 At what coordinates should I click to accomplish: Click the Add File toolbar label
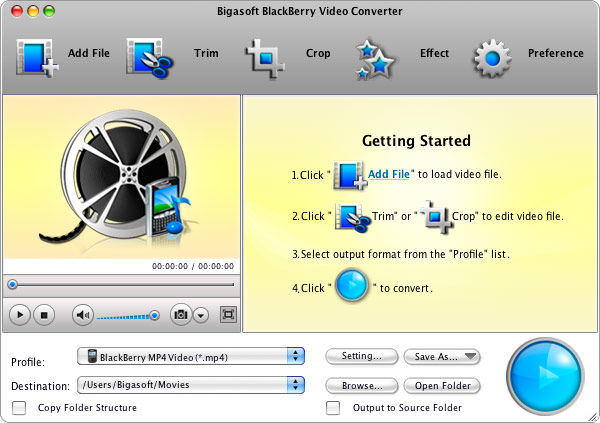tap(89, 53)
